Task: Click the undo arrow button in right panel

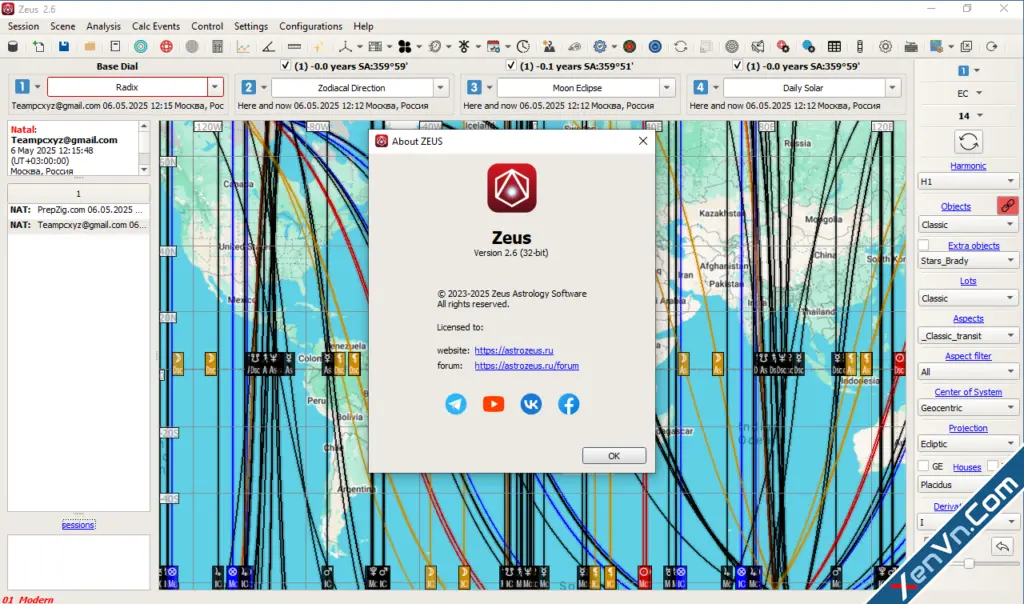Action: coord(1002,547)
